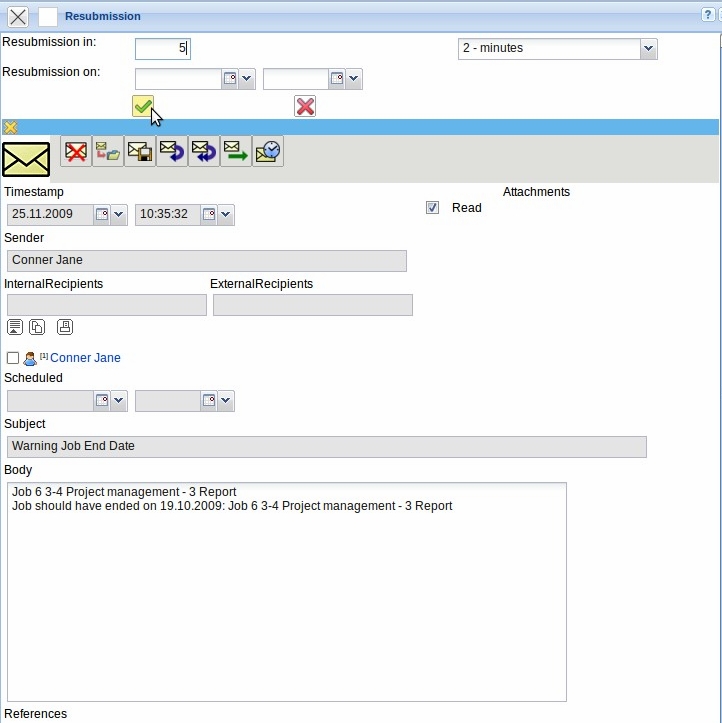Save message with envelope disk icon
The image size is (722, 723).
pyautogui.click(x=140, y=151)
